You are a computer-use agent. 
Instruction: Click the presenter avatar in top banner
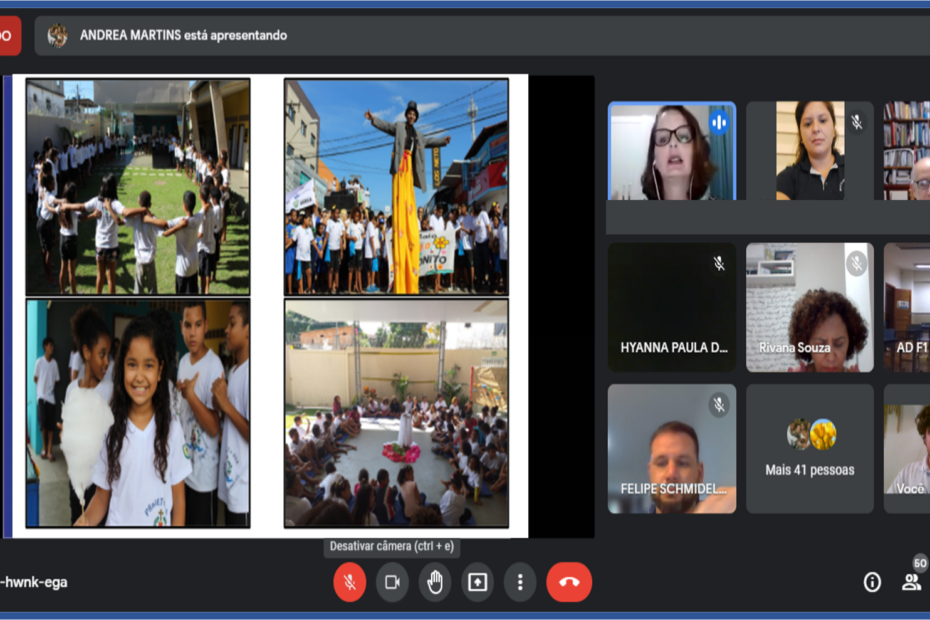coord(58,35)
